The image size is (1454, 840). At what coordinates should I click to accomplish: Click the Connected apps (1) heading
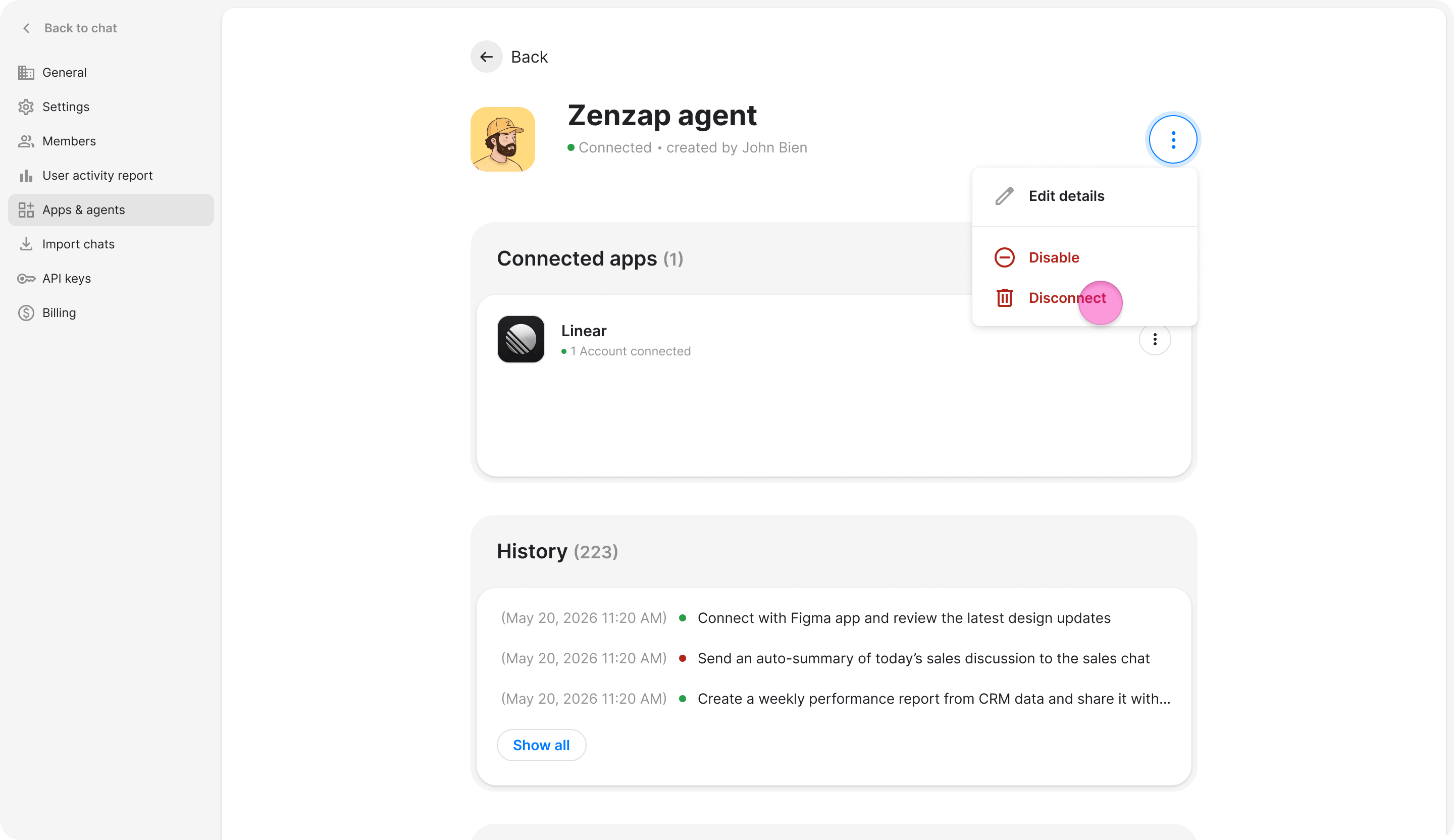point(590,258)
